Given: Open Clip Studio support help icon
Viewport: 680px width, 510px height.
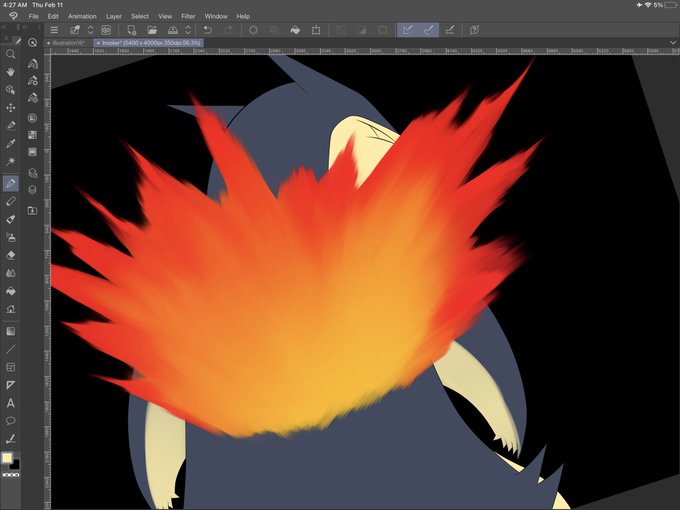Looking at the screenshot, I should point(474,30).
